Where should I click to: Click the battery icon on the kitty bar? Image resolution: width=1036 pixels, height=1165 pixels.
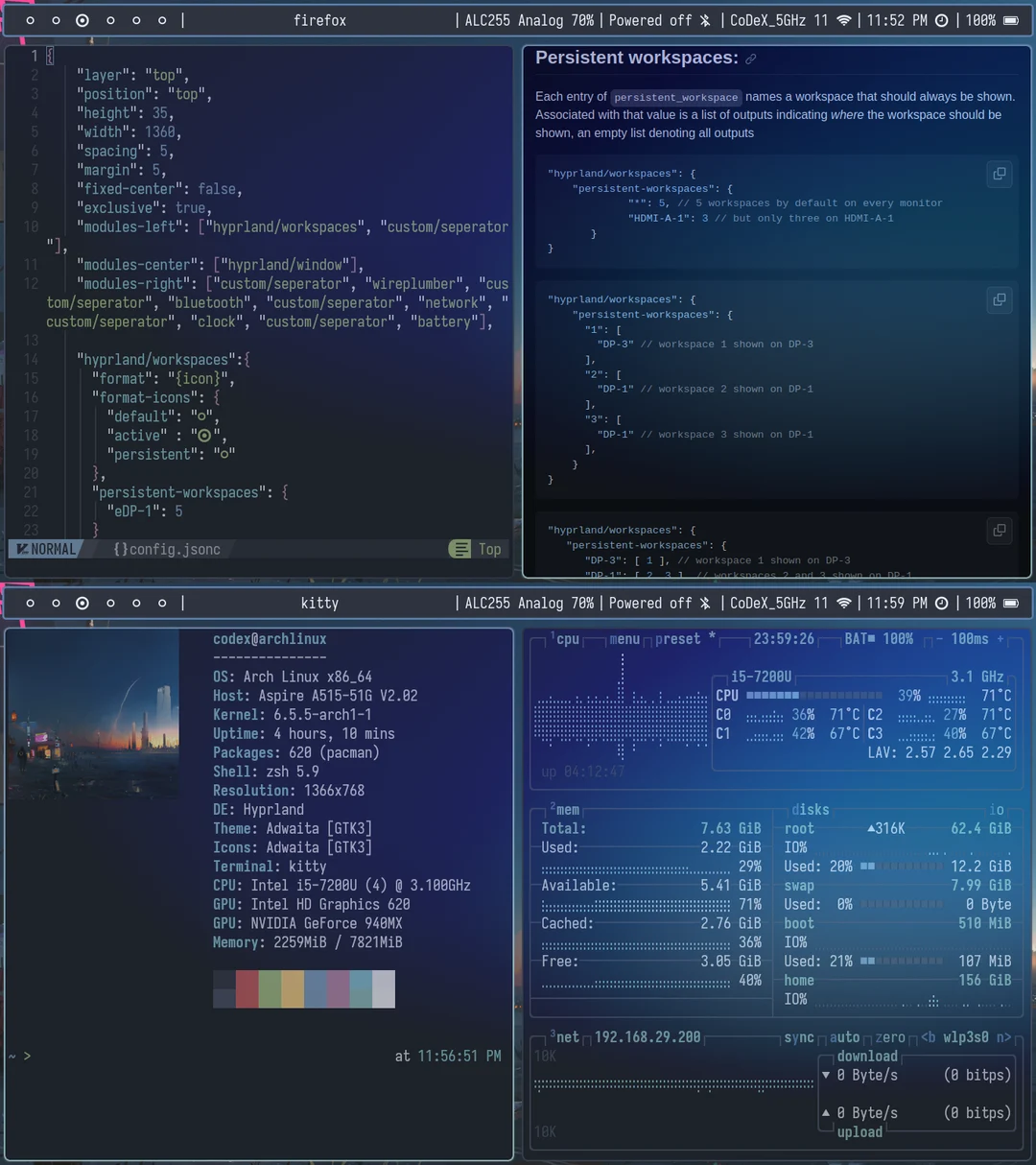point(1010,603)
